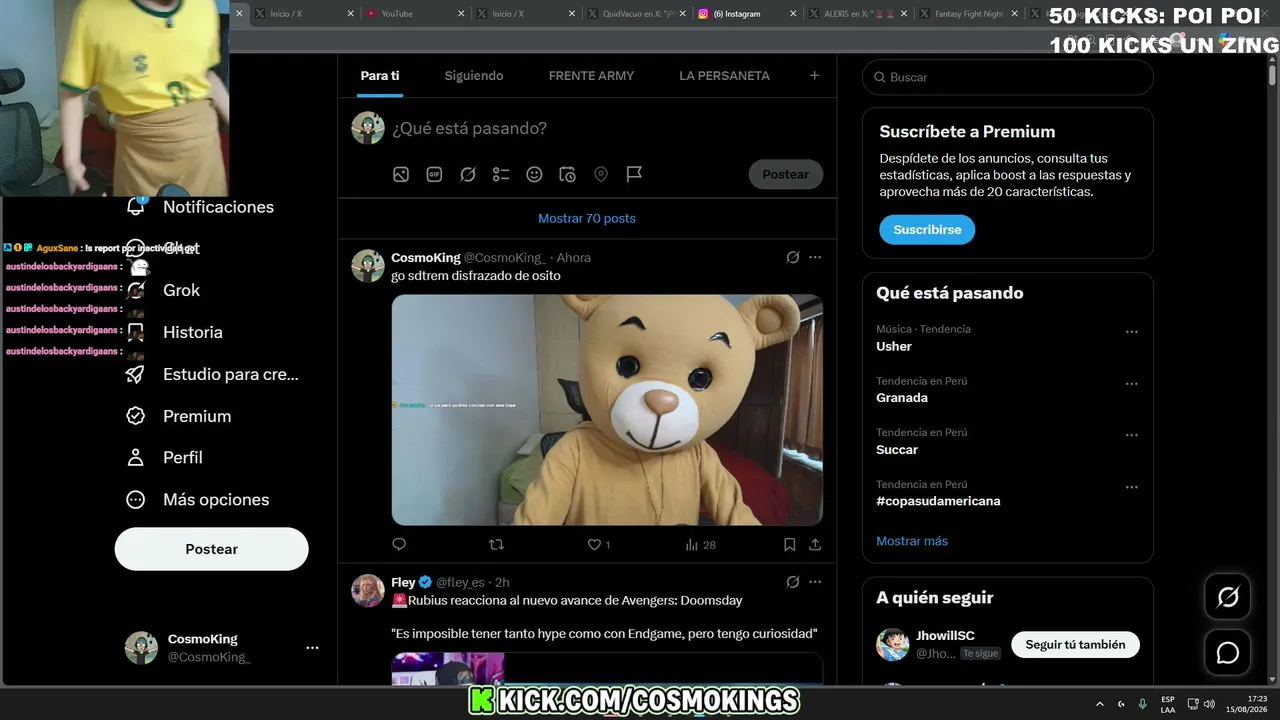Screen dimensions: 1280x720
Task: Open the Más opciones circle icon
Action: click(x=135, y=499)
